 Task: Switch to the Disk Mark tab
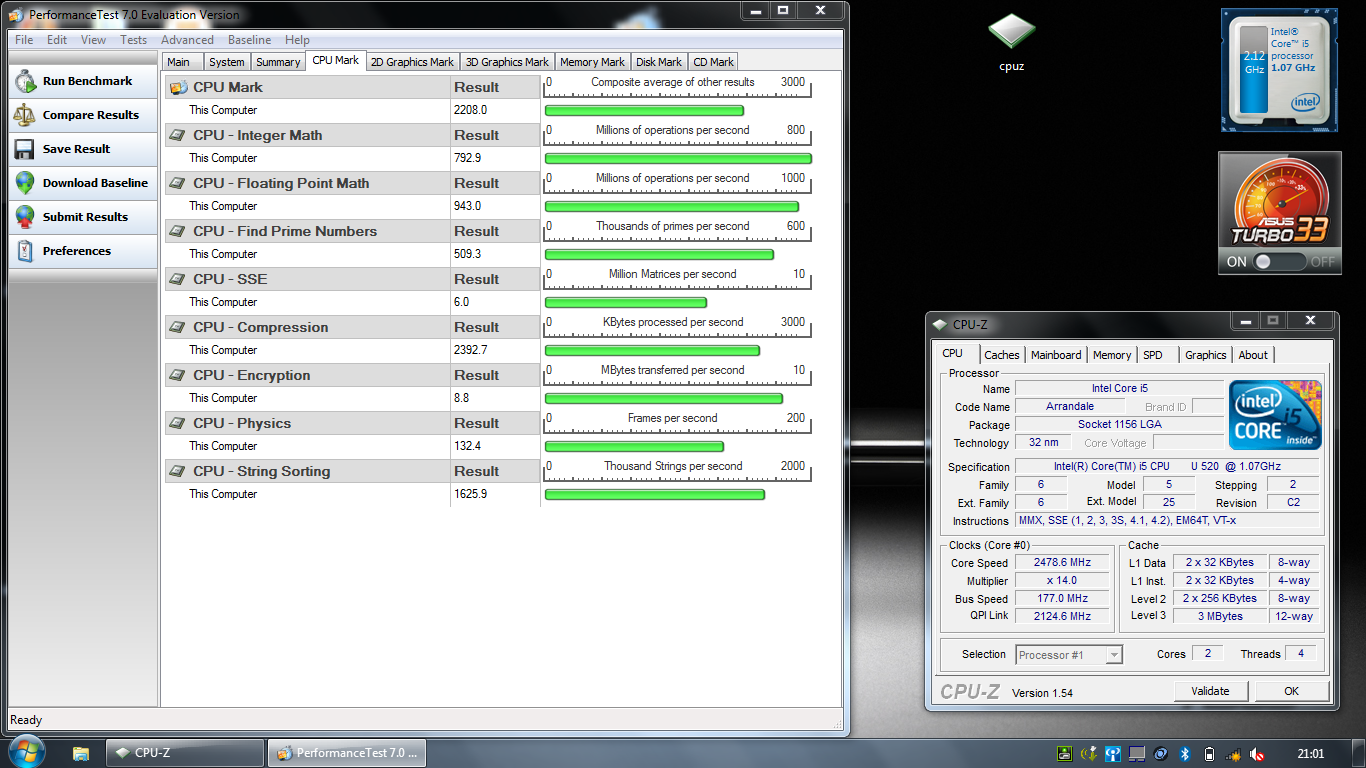click(659, 62)
